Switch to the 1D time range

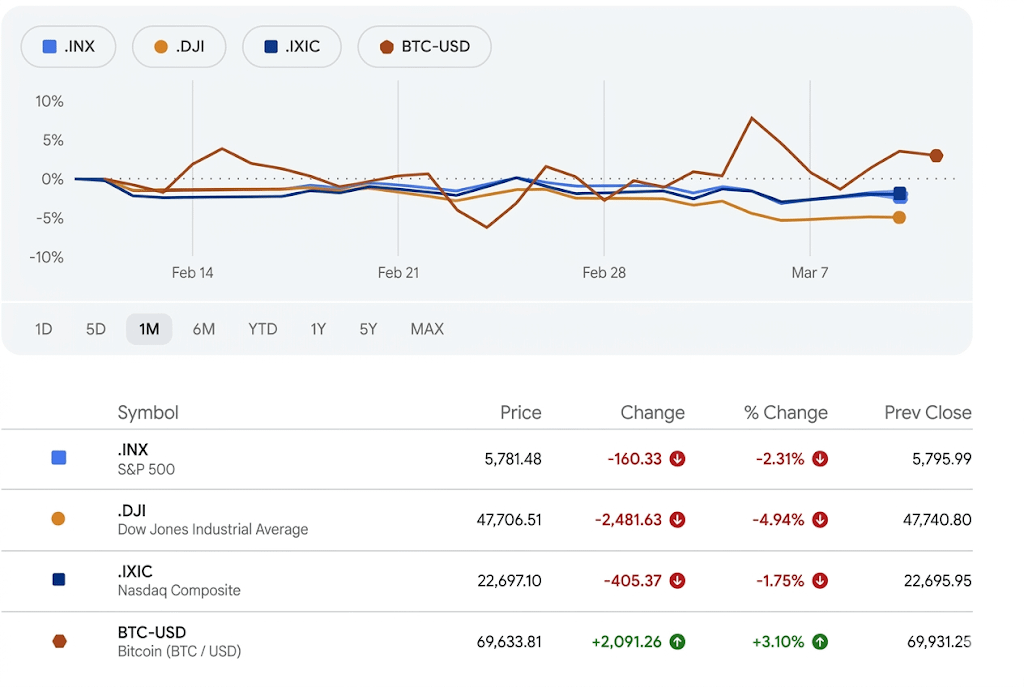coord(43,329)
